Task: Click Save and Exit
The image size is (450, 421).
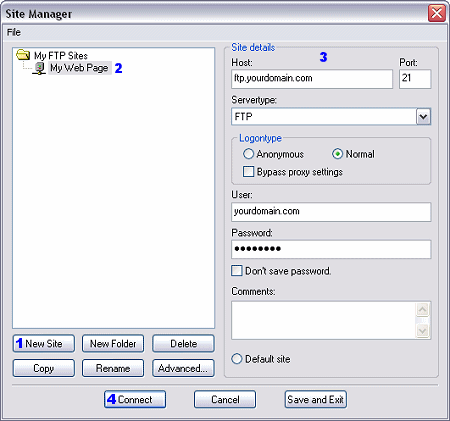Action: (x=315, y=399)
